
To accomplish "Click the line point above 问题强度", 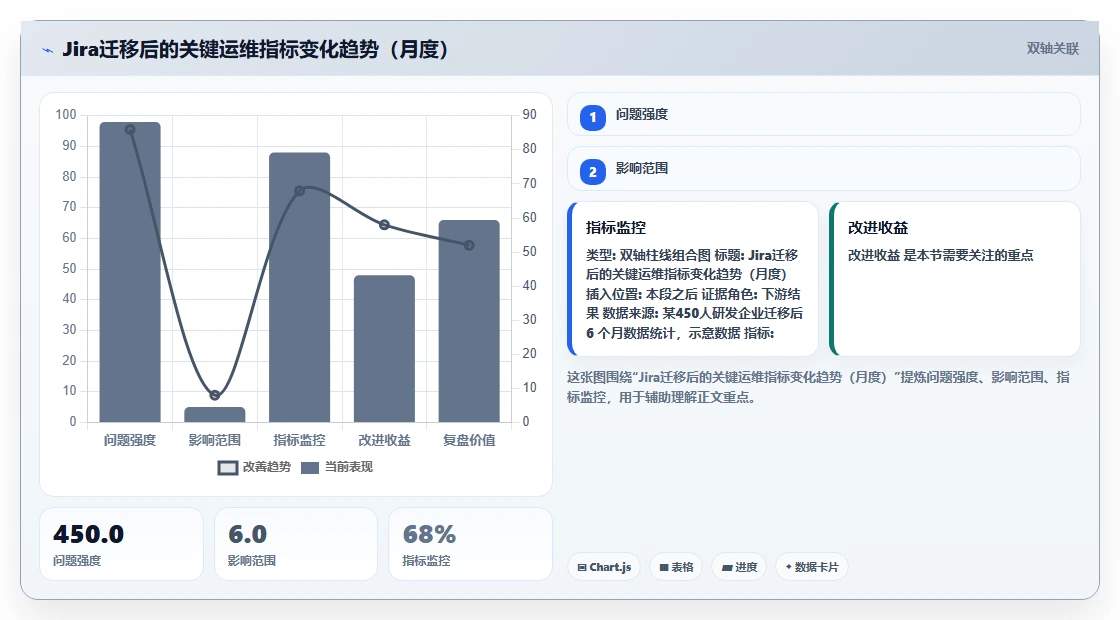I will 130,129.
